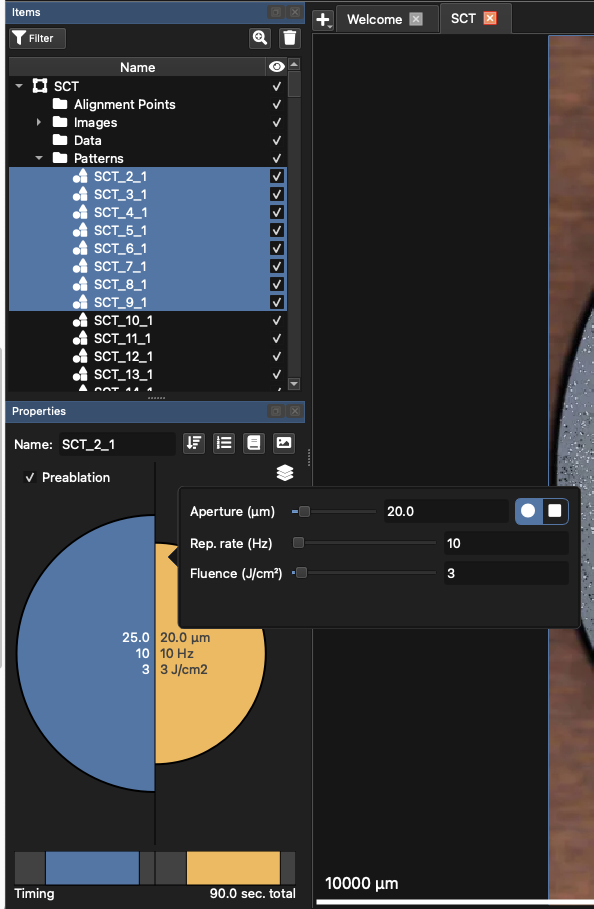This screenshot has width=594, height=909.
Task: Select the circular aperture shape
Action: [x=529, y=511]
